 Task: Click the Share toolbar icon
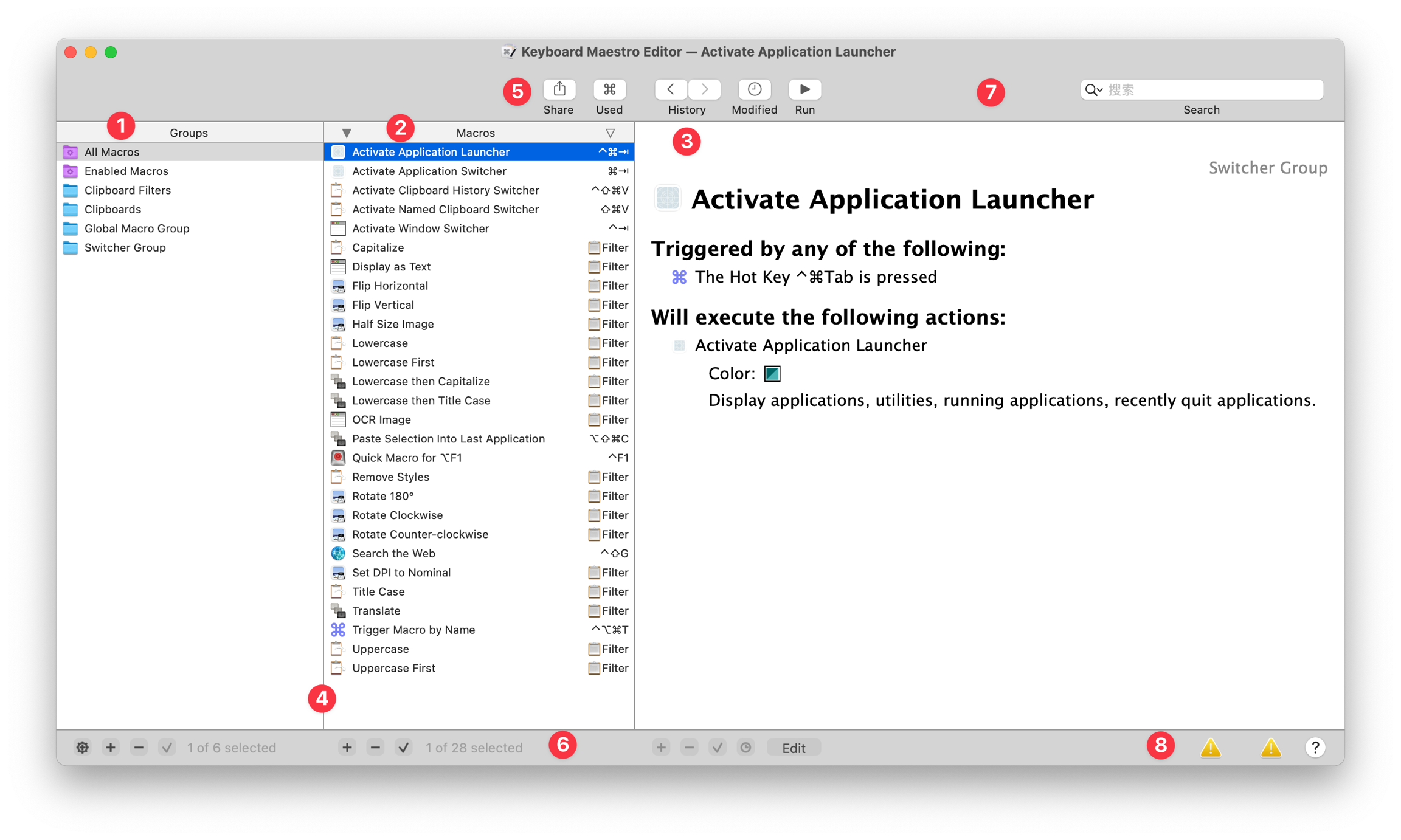pos(559,89)
